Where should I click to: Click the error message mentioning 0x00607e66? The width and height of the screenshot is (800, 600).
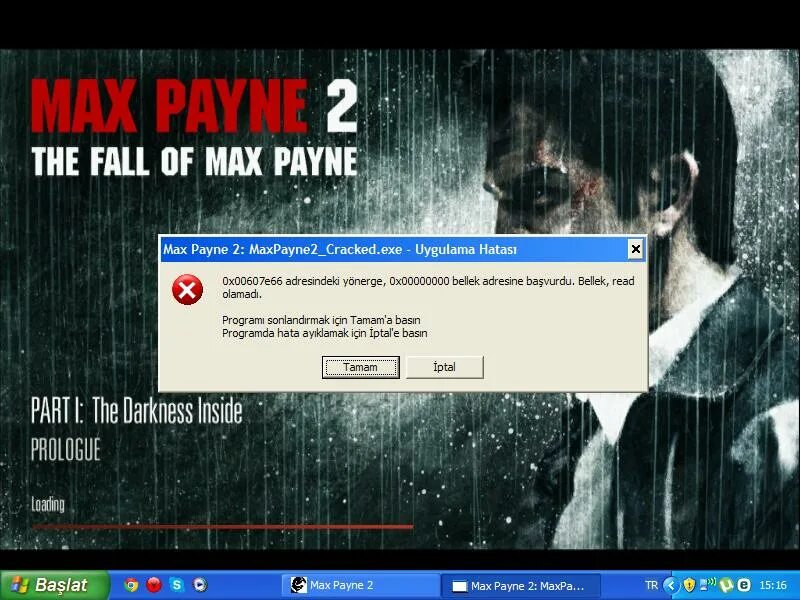(428, 287)
